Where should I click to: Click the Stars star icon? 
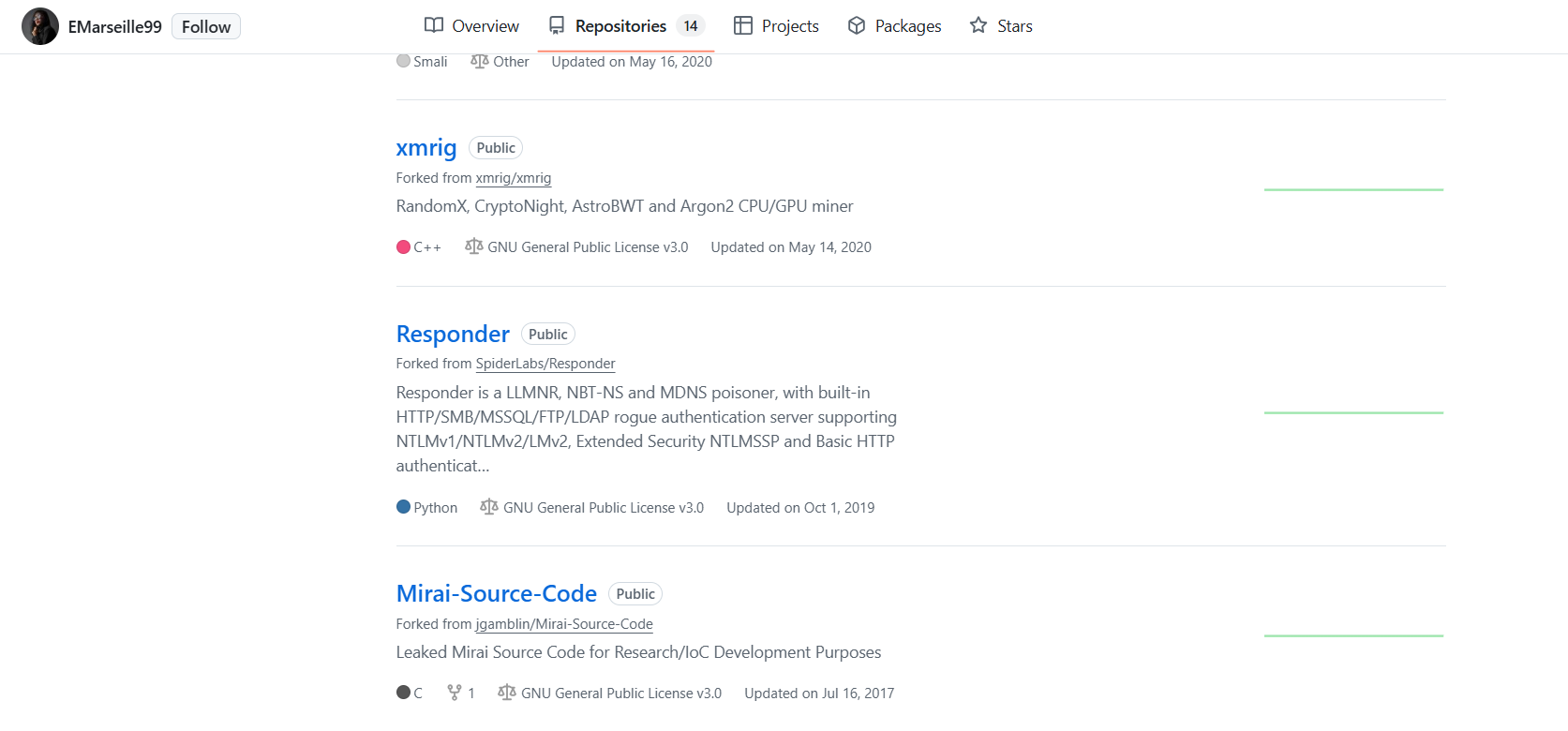[x=978, y=25]
